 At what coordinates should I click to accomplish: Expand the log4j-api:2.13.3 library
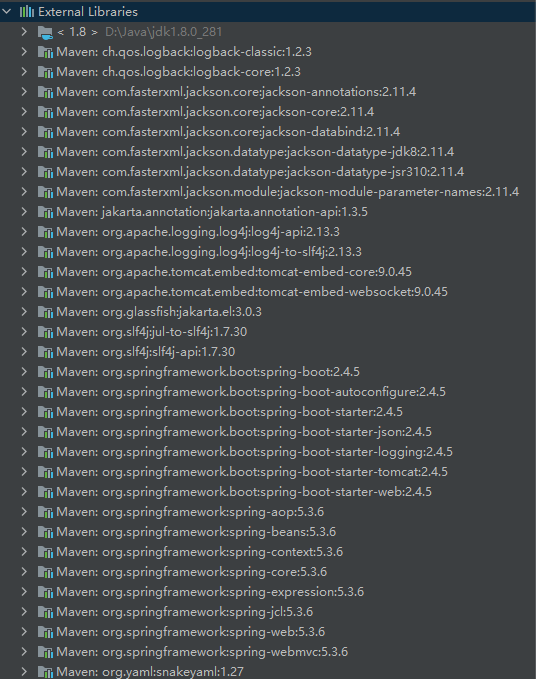[24, 232]
